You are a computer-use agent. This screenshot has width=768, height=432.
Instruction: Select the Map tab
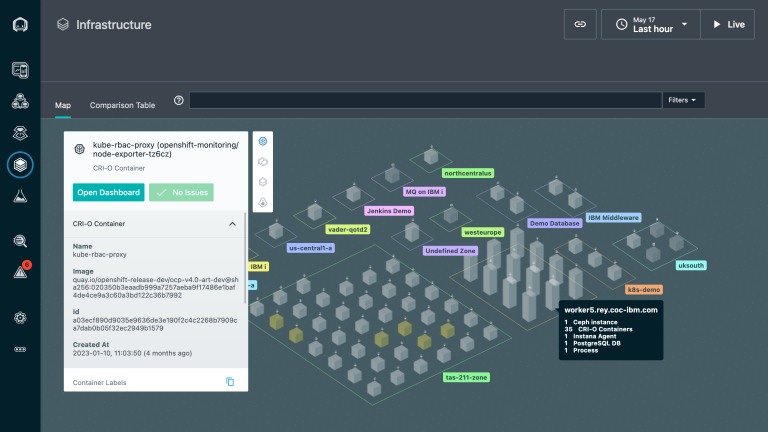(63, 104)
